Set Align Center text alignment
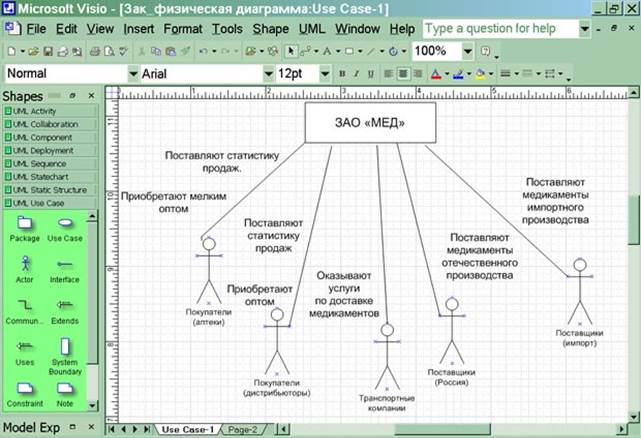This screenshot has height=438, width=641. pos(403,74)
